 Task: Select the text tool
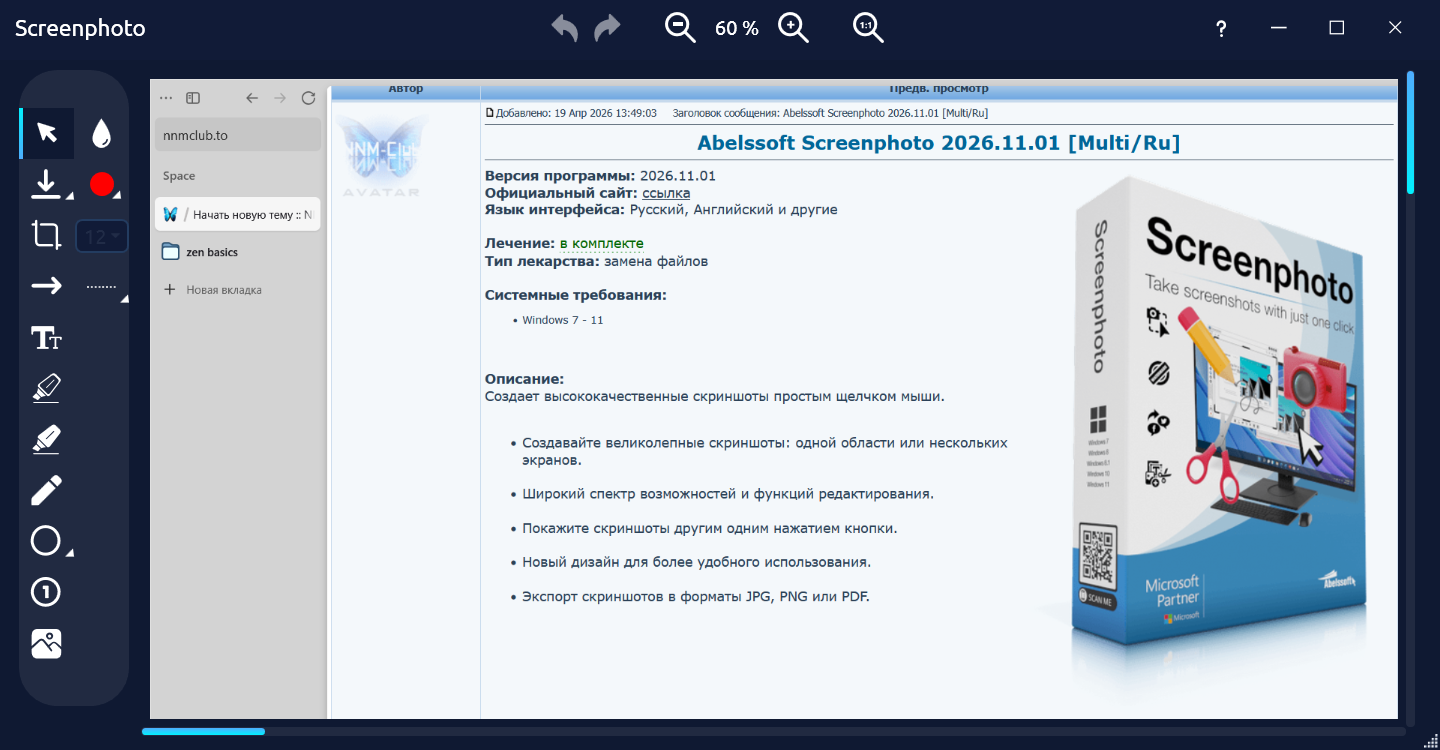pos(46,338)
